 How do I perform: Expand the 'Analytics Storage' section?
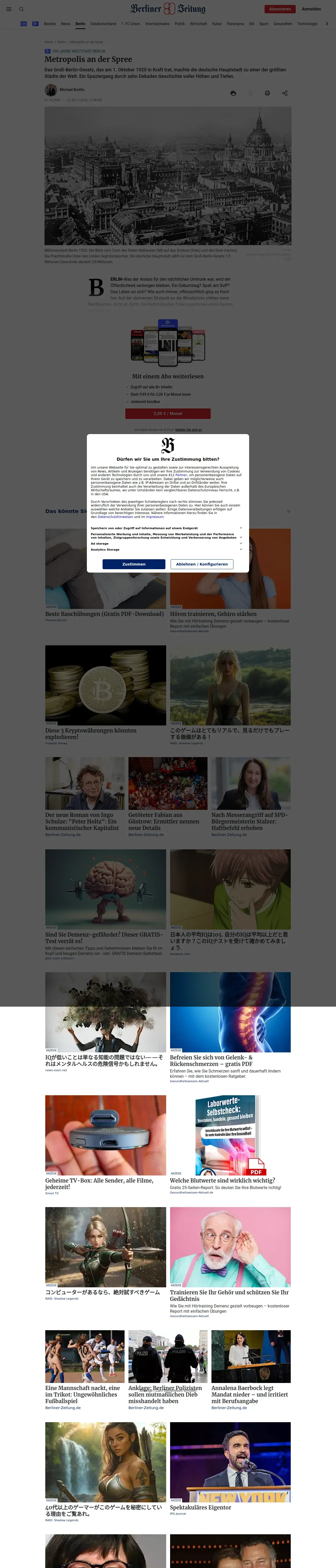point(166,550)
